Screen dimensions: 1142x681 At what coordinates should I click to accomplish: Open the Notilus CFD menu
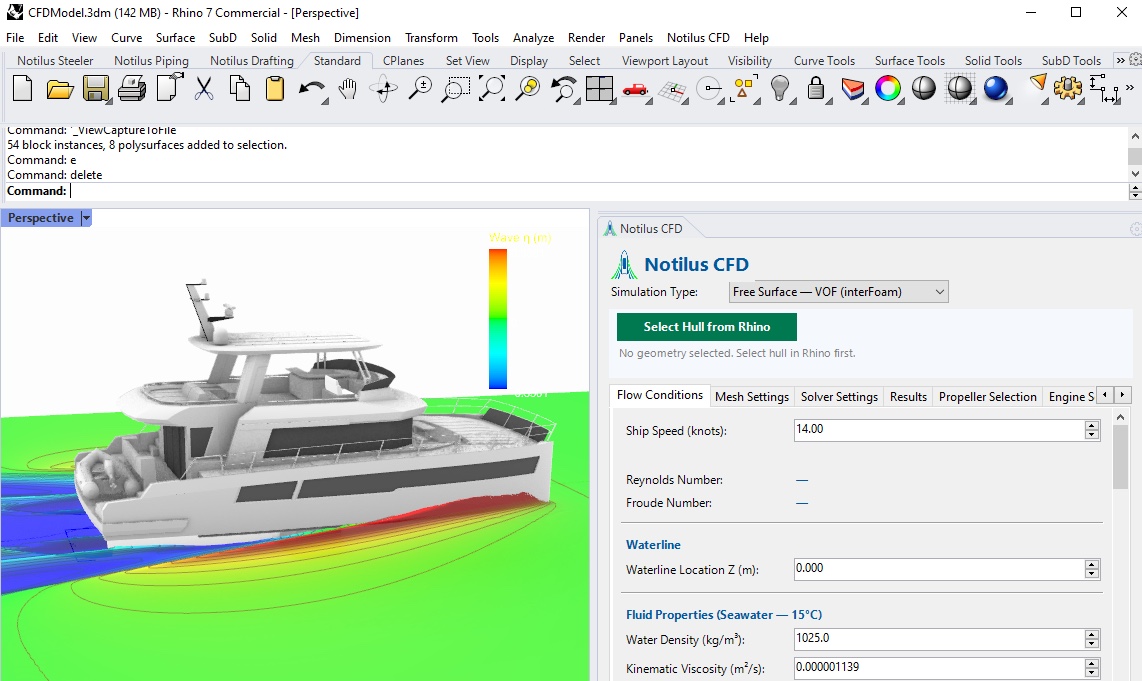(698, 38)
